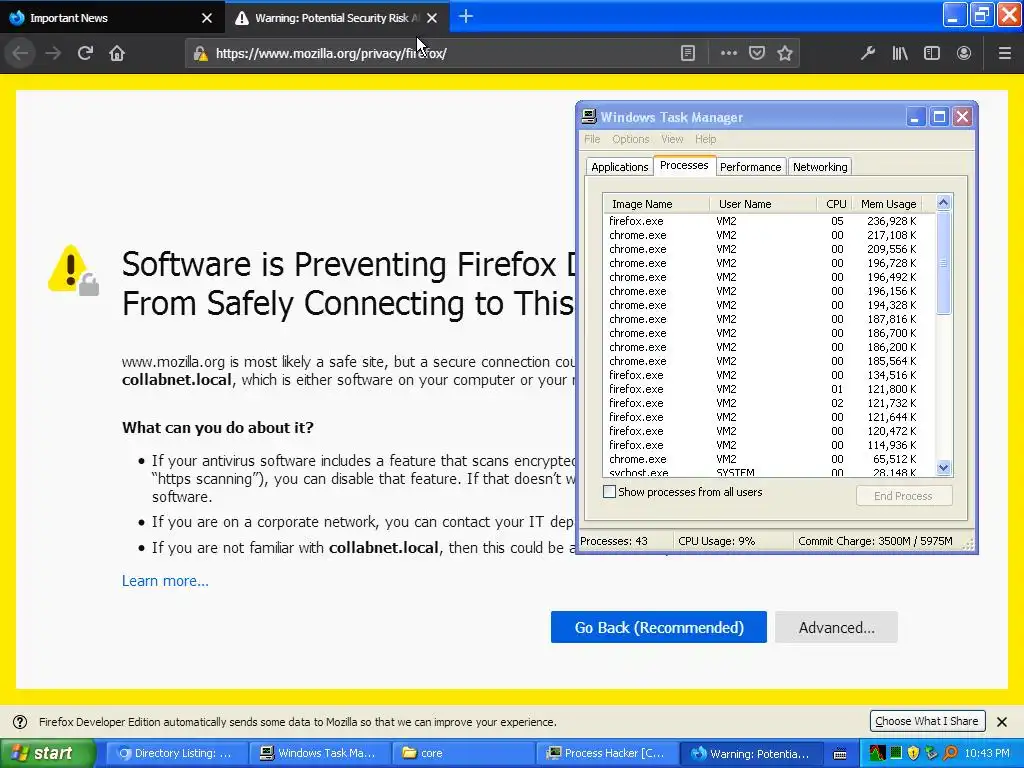Click the security shield tray icon
The image size is (1024, 768).
click(x=913, y=753)
